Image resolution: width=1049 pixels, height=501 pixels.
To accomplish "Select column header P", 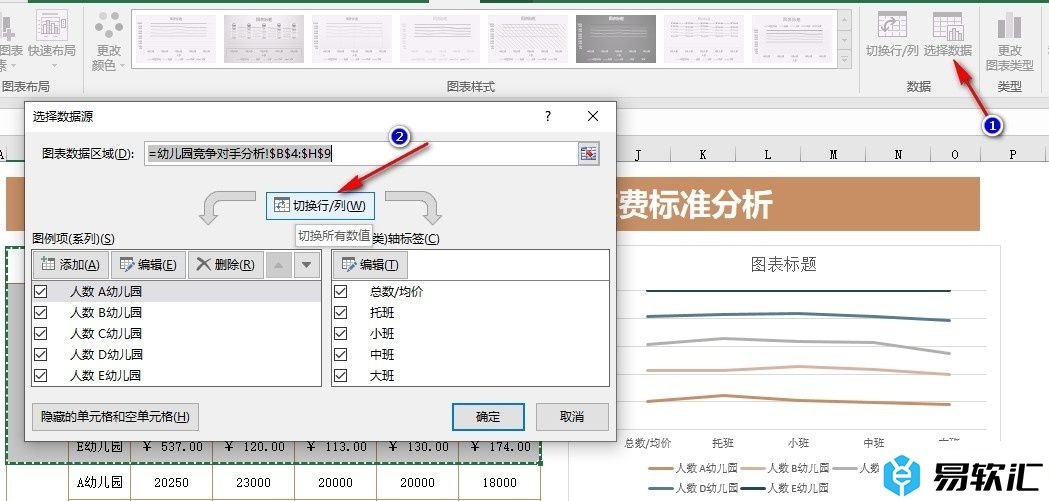I will (1013, 155).
